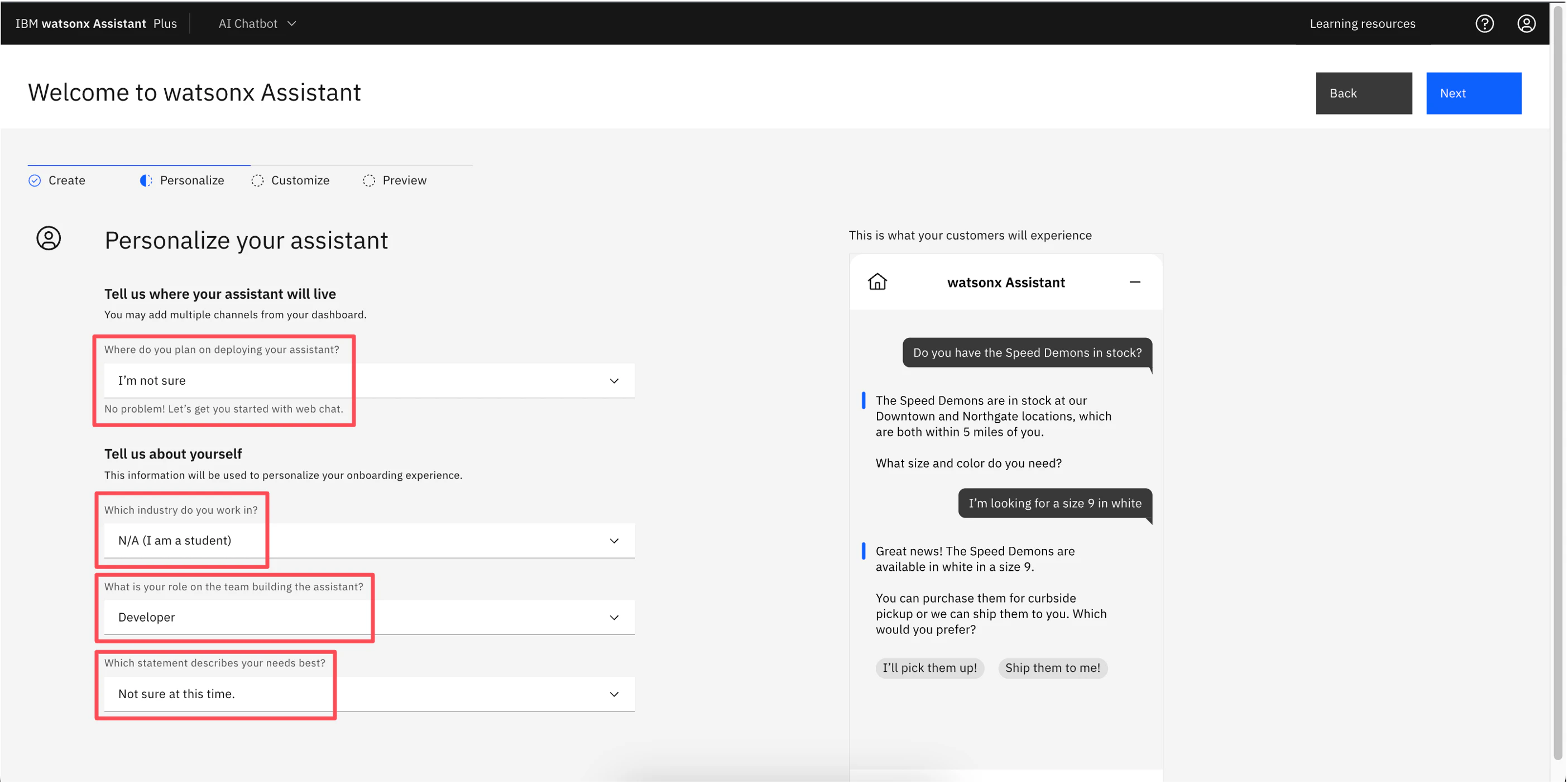This screenshot has height=783, width=1568.
Task: Click the help question mark icon
Action: (x=1484, y=24)
